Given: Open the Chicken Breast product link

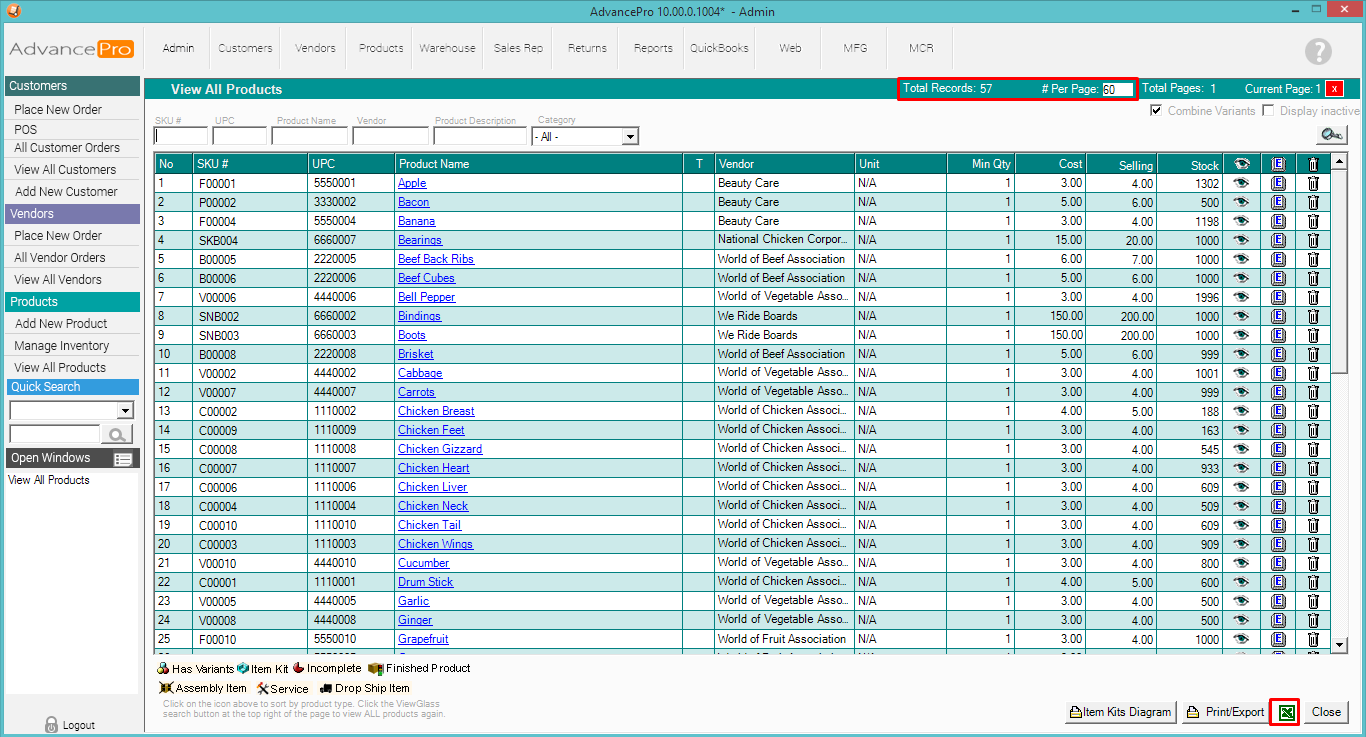Looking at the screenshot, I should tap(436, 411).
